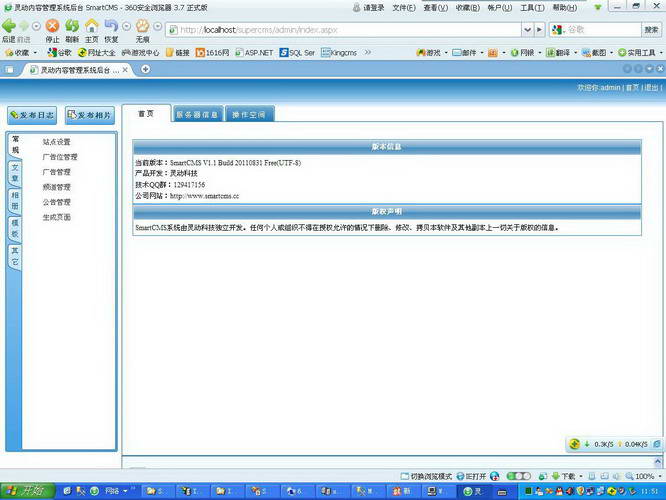666x500 pixels.
Task: Click the Forward arrow icon
Action: [x=24, y=26]
